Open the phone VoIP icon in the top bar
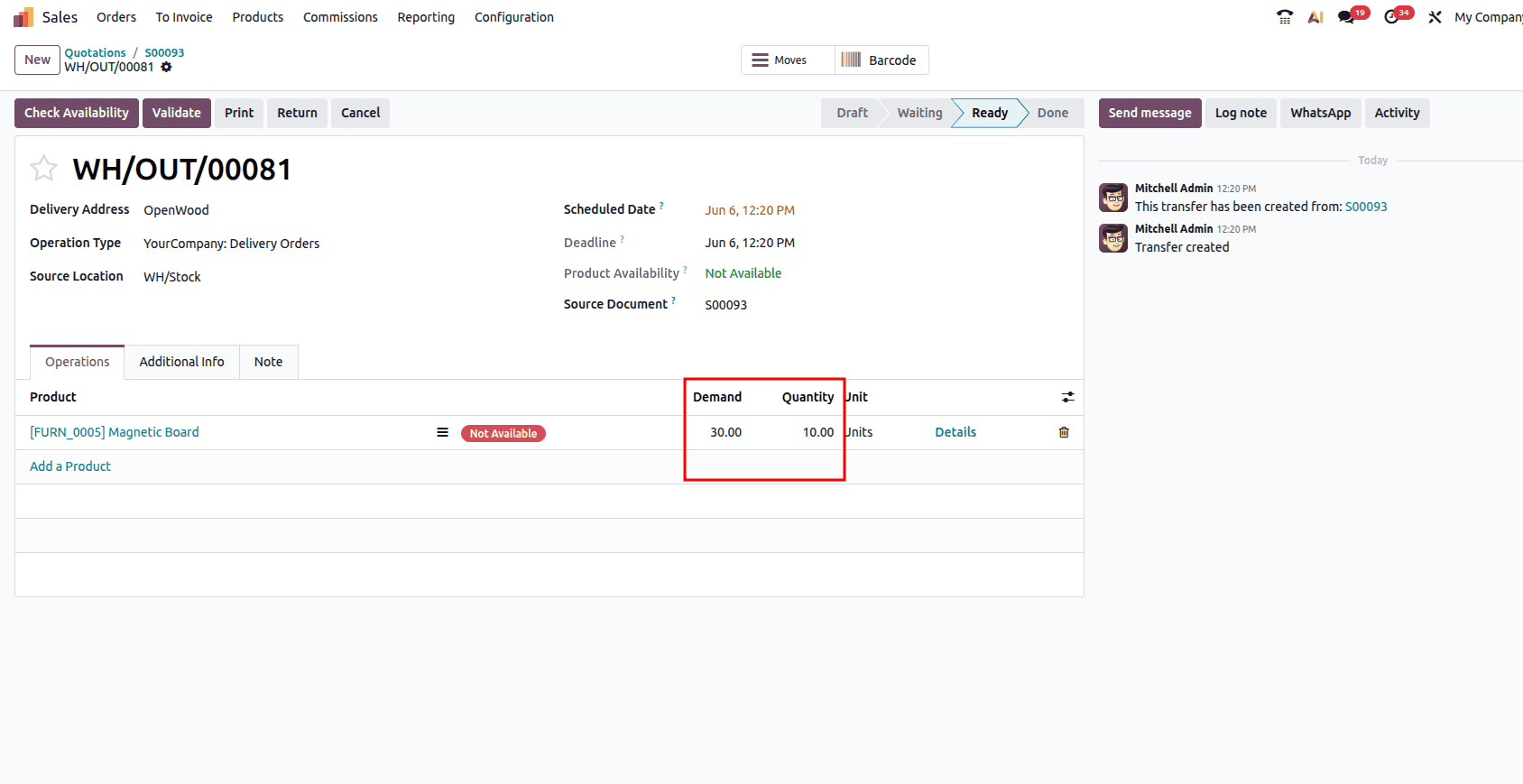1523x784 pixels. click(x=1285, y=17)
